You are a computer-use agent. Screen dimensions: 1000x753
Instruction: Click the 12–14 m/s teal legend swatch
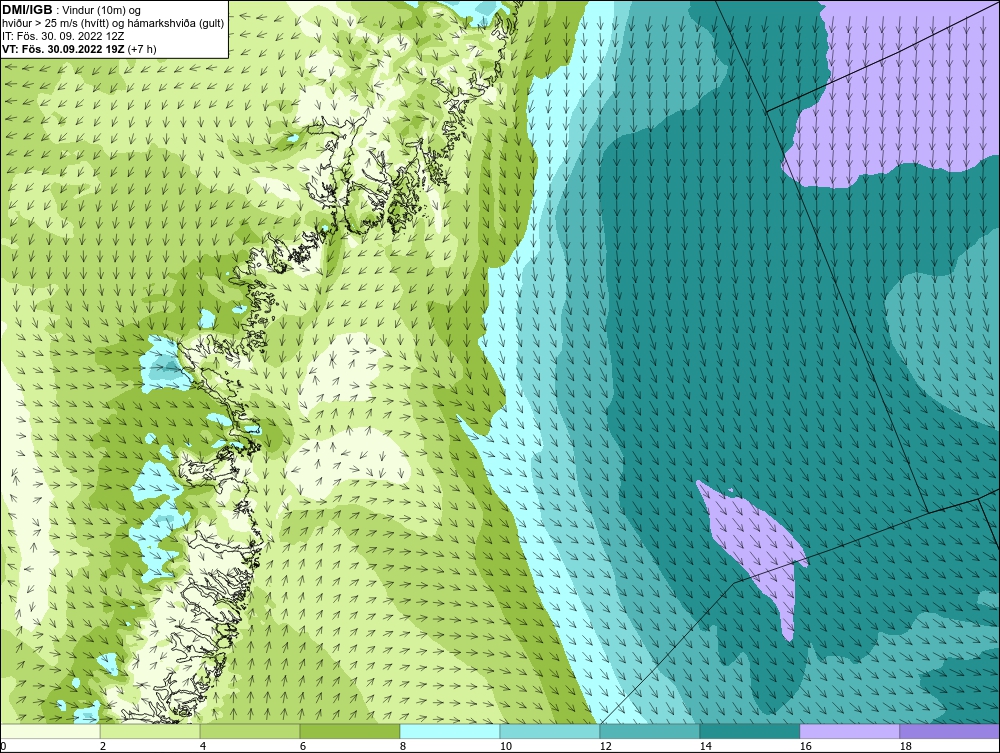[649, 731]
